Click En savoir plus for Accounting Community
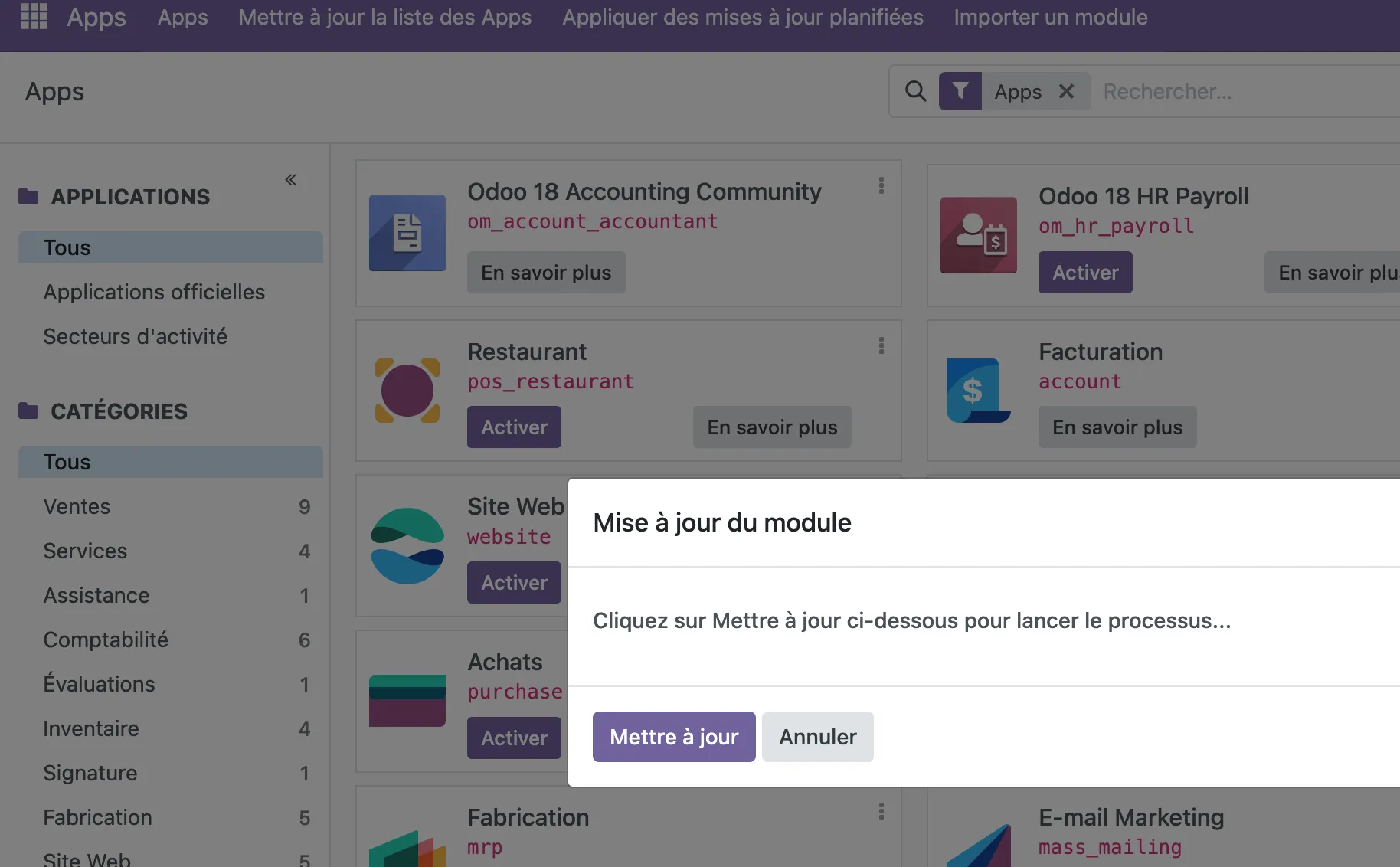 pyautogui.click(x=546, y=273)
